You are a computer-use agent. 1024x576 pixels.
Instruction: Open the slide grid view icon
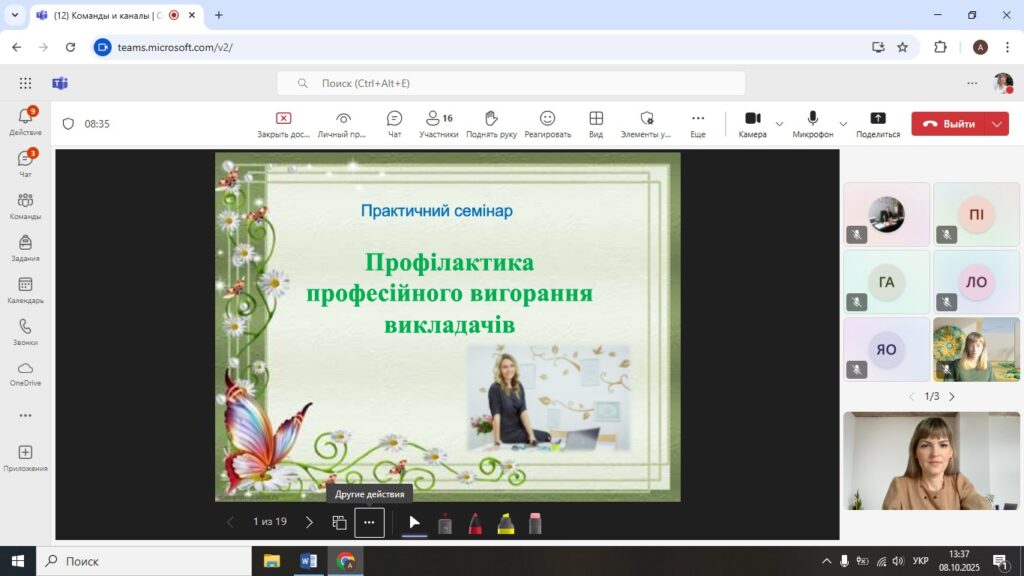[x=340, y=522]
